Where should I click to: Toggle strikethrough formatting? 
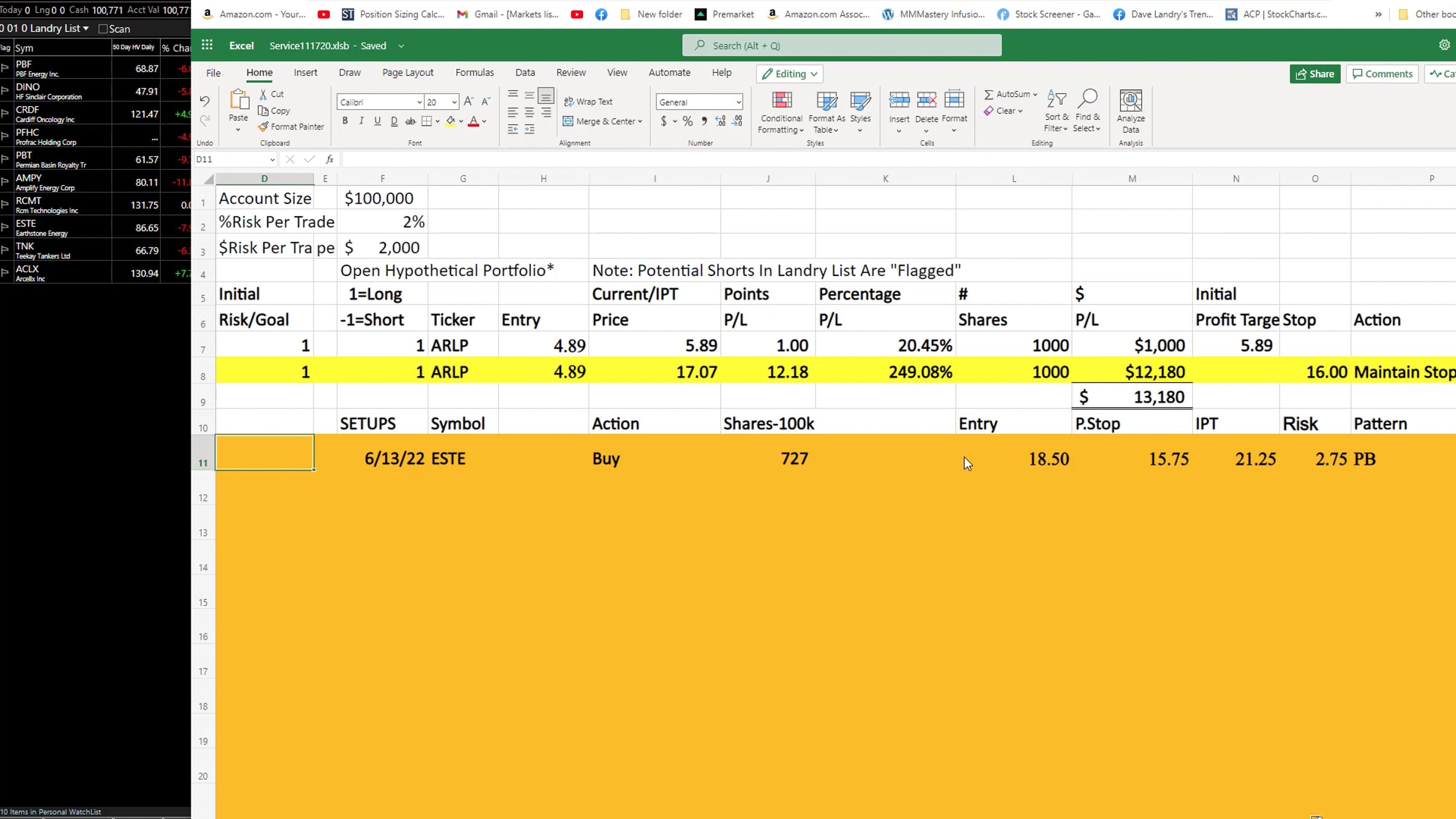coord(410,121)
